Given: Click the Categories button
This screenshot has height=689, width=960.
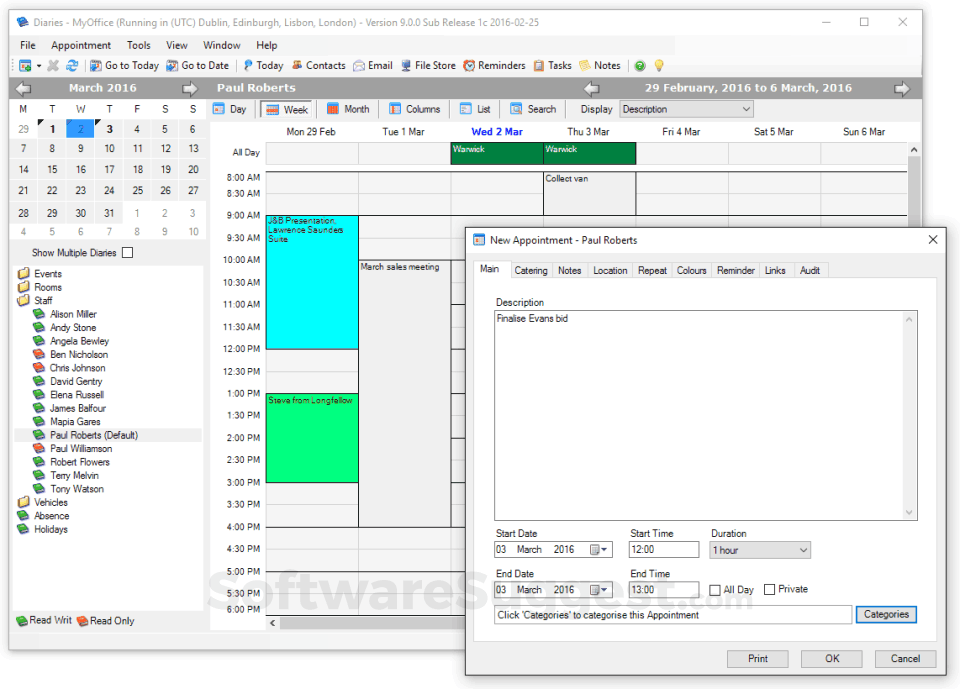Looking at the screenshot, I should 886,614.
